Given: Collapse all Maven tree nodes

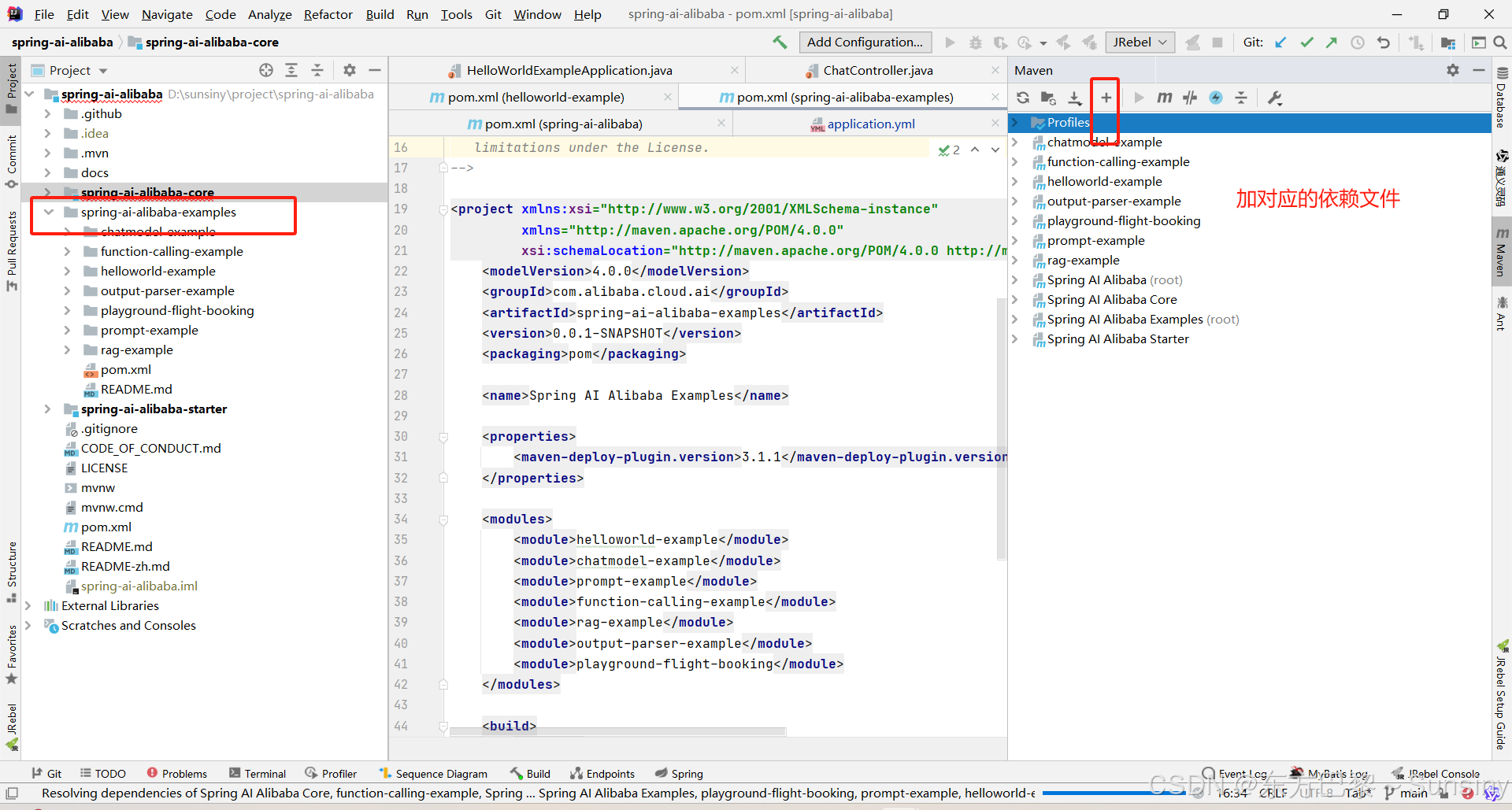Looking at the screenshot, I should [x=1241, y=98].
